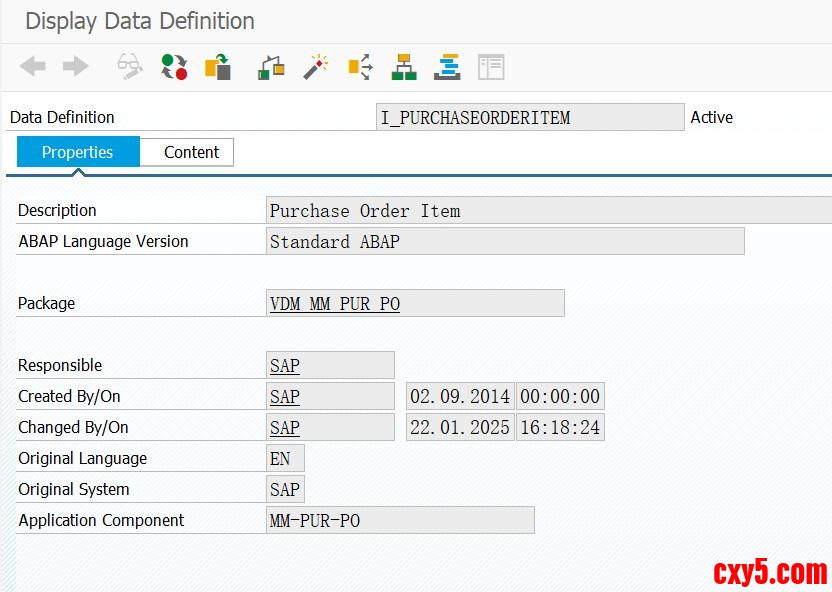Image resolution: width=832 pixels, height=592 pixels.
Task: Click the Navigation Window stack icon
Action: click(x=447, y=67)
